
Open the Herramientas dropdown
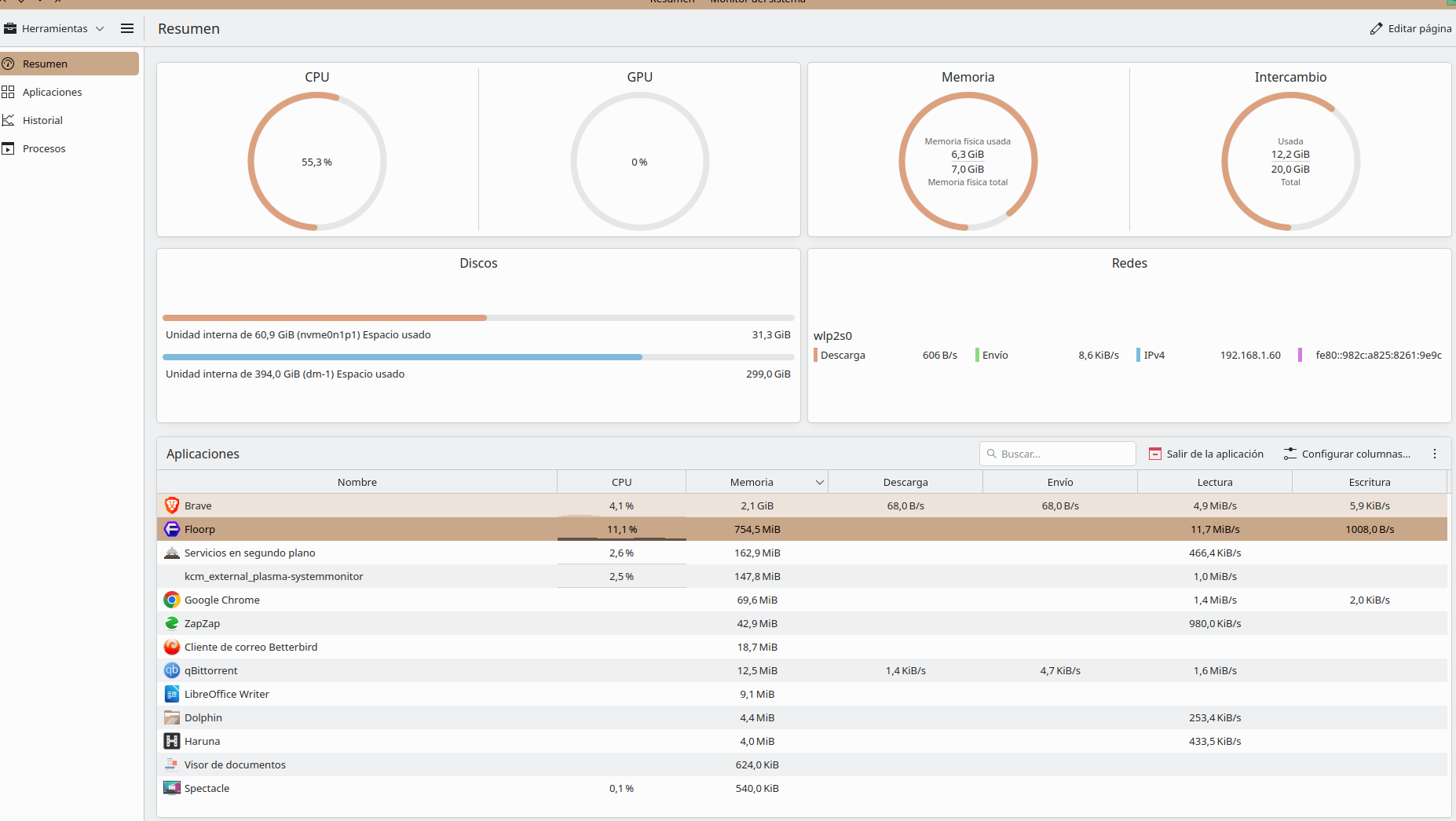[x=55, y=28]
